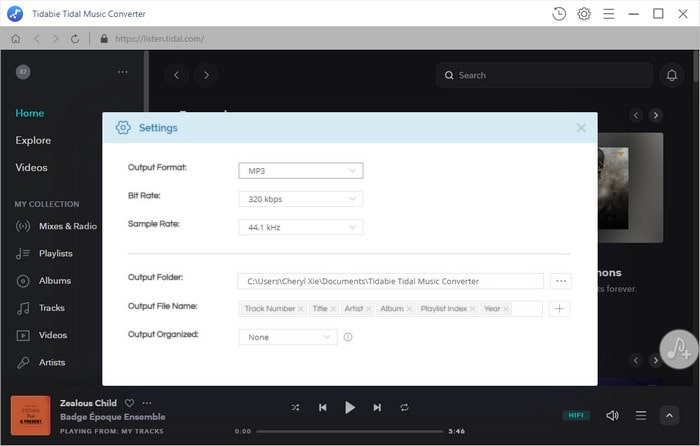Mute the volume speaker icon
The height and width of the screenshot is (446, 700).
point(612,416)
